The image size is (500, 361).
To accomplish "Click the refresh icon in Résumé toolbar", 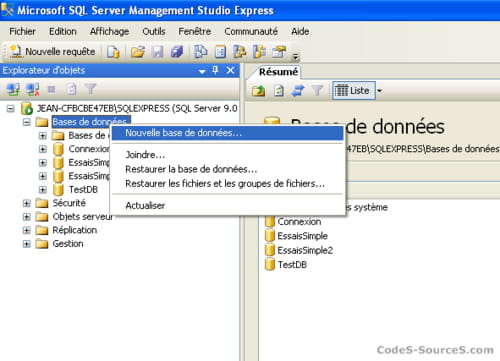I will [279, 90].
